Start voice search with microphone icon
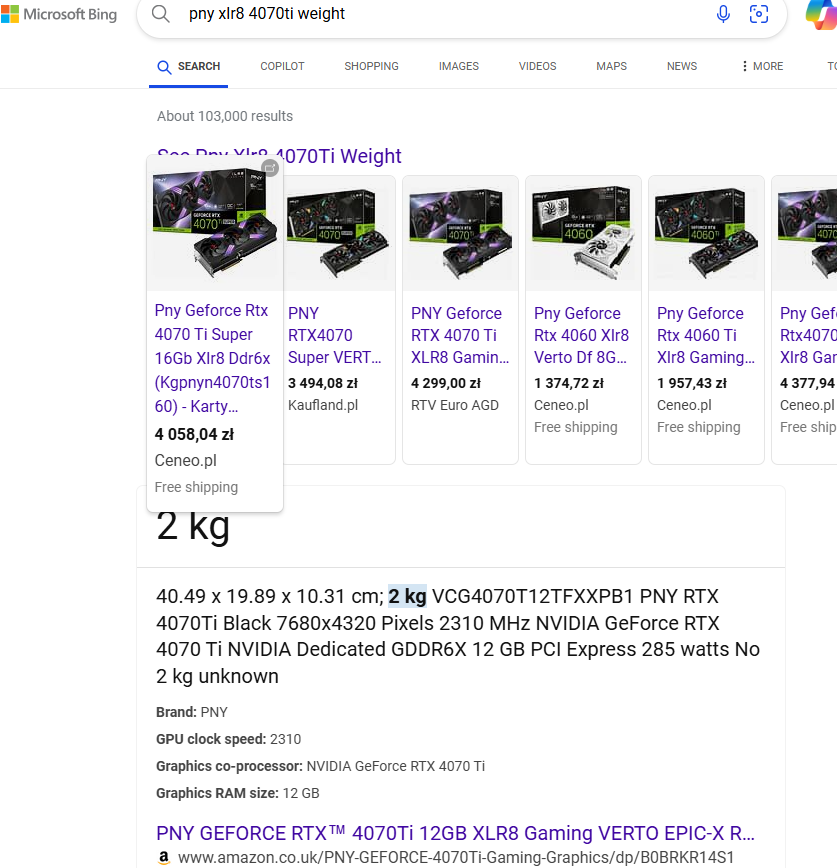This screenshot has height=868, width=837. click(x=723, y=14)
